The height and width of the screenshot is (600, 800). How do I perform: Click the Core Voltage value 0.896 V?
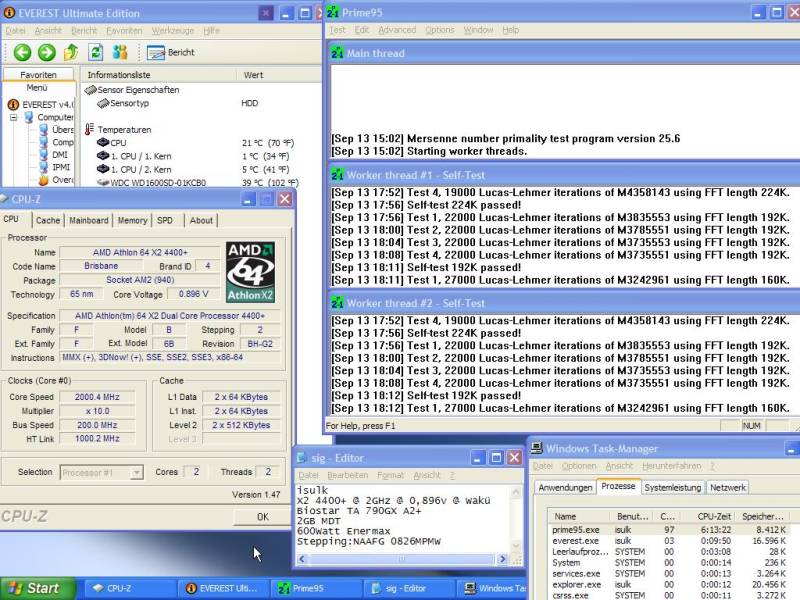point(193,294)
